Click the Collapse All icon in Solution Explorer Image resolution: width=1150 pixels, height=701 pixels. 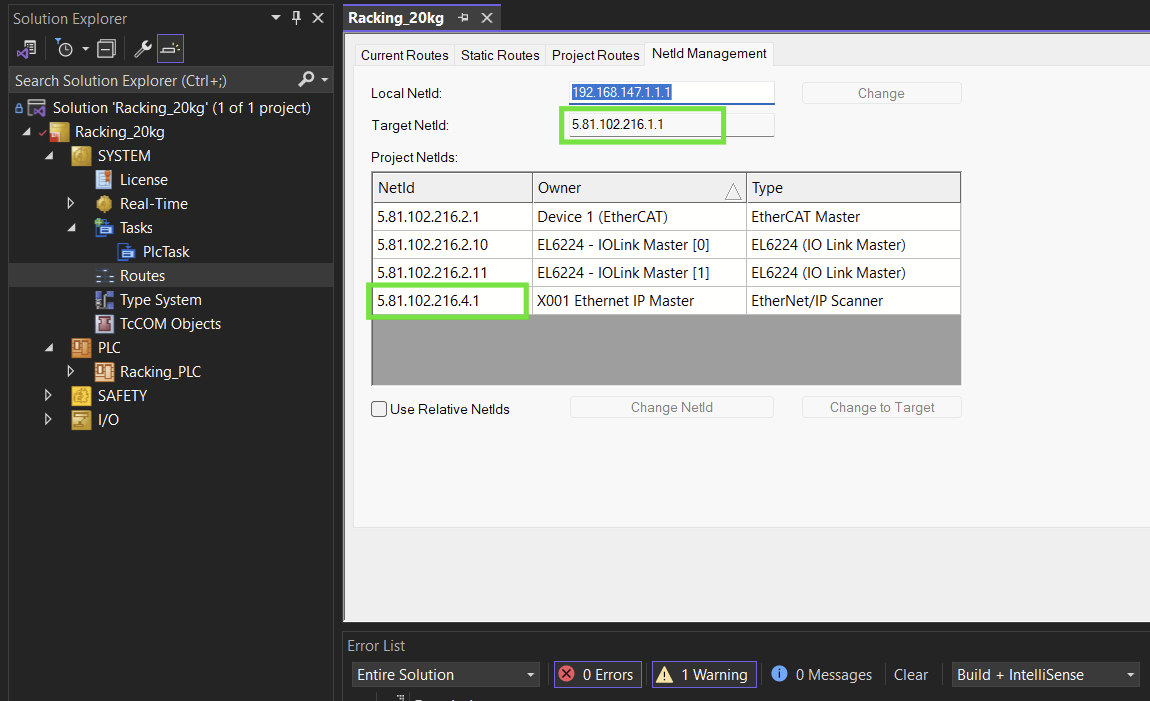pos(106,49)
